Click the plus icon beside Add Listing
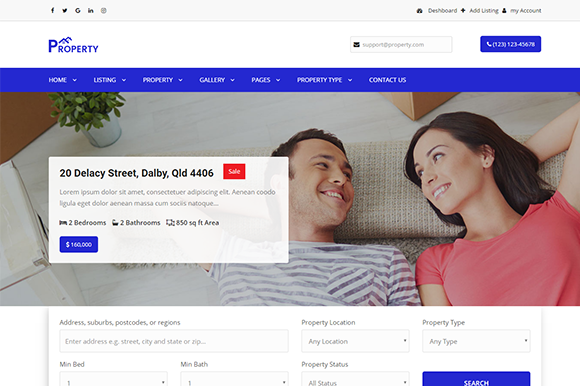 (463, 10)
